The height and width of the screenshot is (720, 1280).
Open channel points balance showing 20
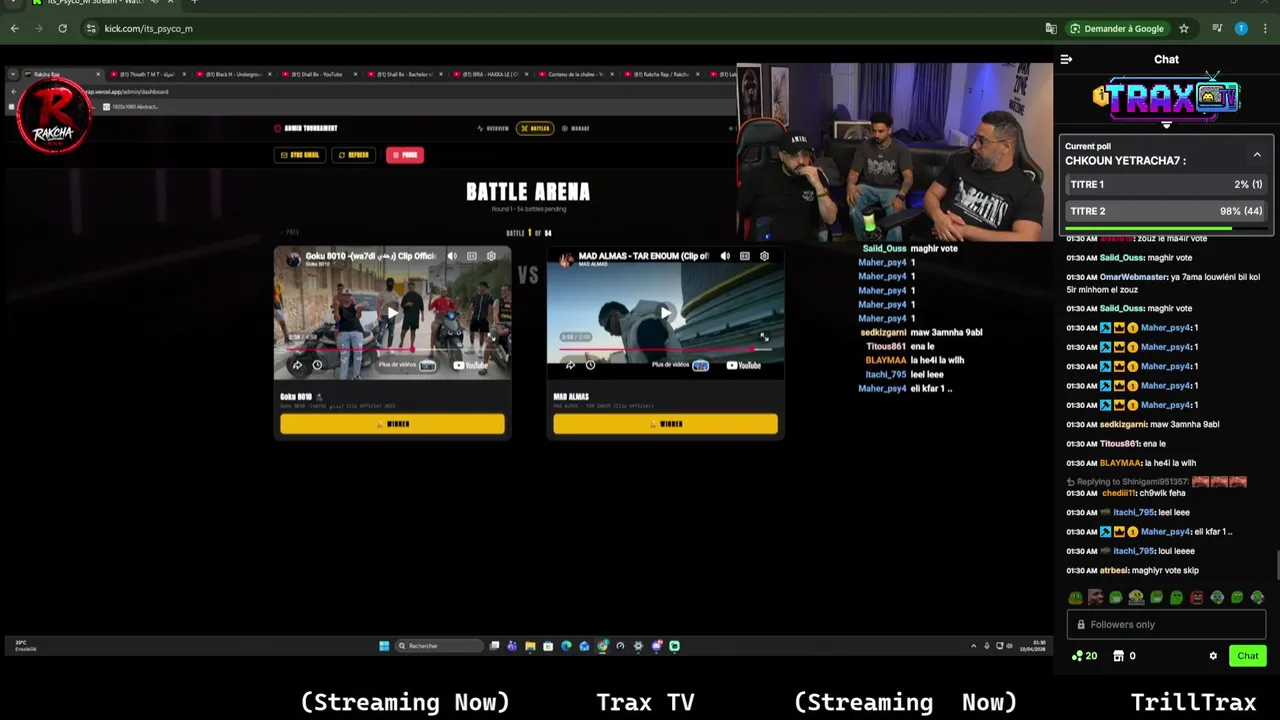(1084, 656)
